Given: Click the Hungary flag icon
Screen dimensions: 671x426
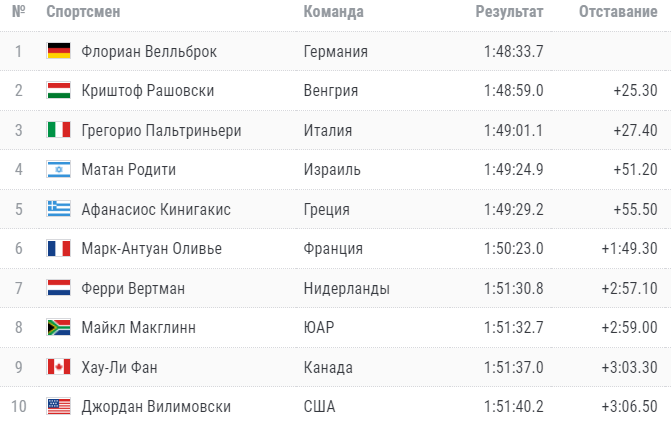Looking at the screenshot, I should (58, 91).
